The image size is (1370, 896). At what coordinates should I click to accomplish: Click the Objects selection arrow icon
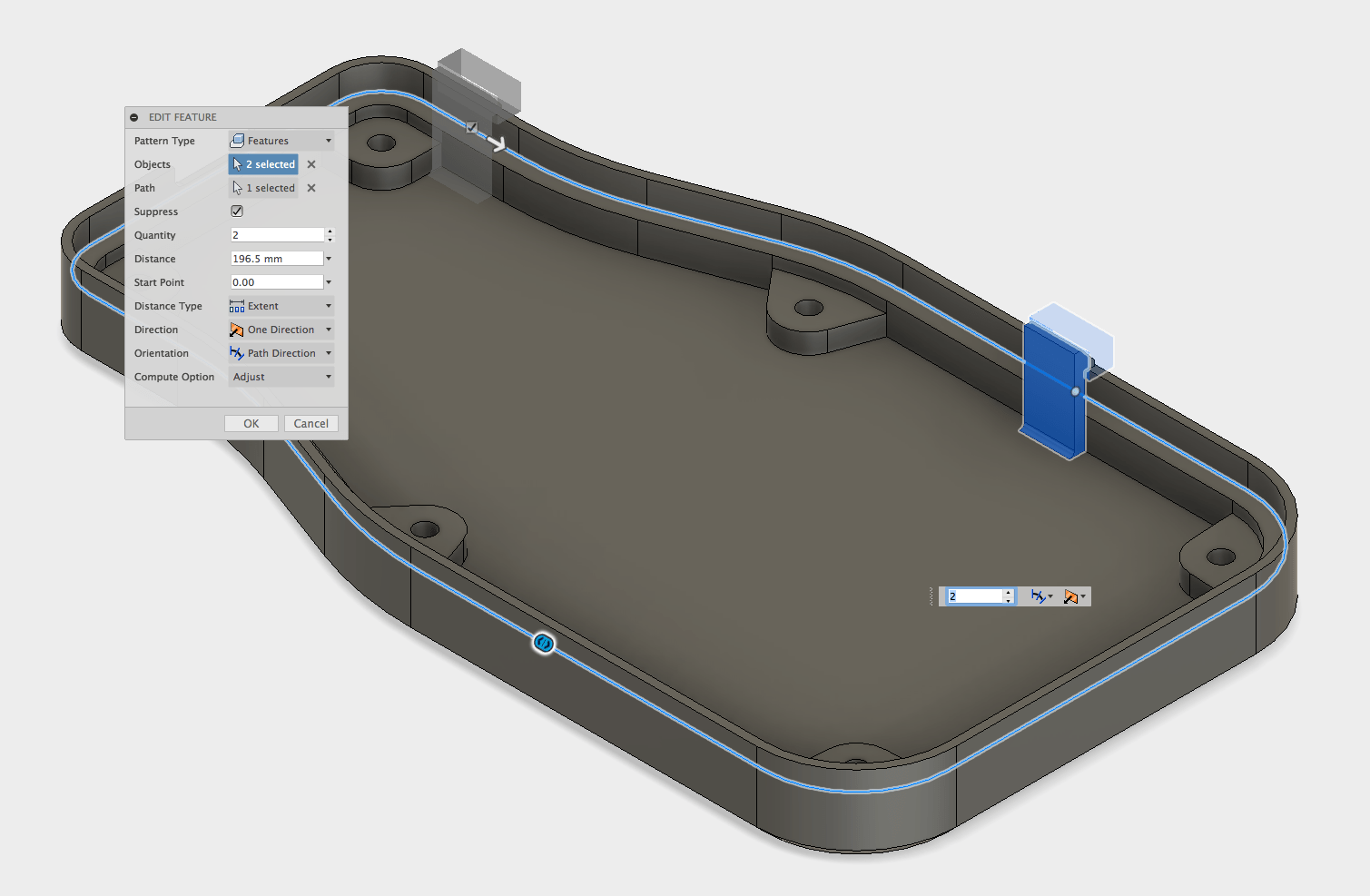(x=239, y=164)
